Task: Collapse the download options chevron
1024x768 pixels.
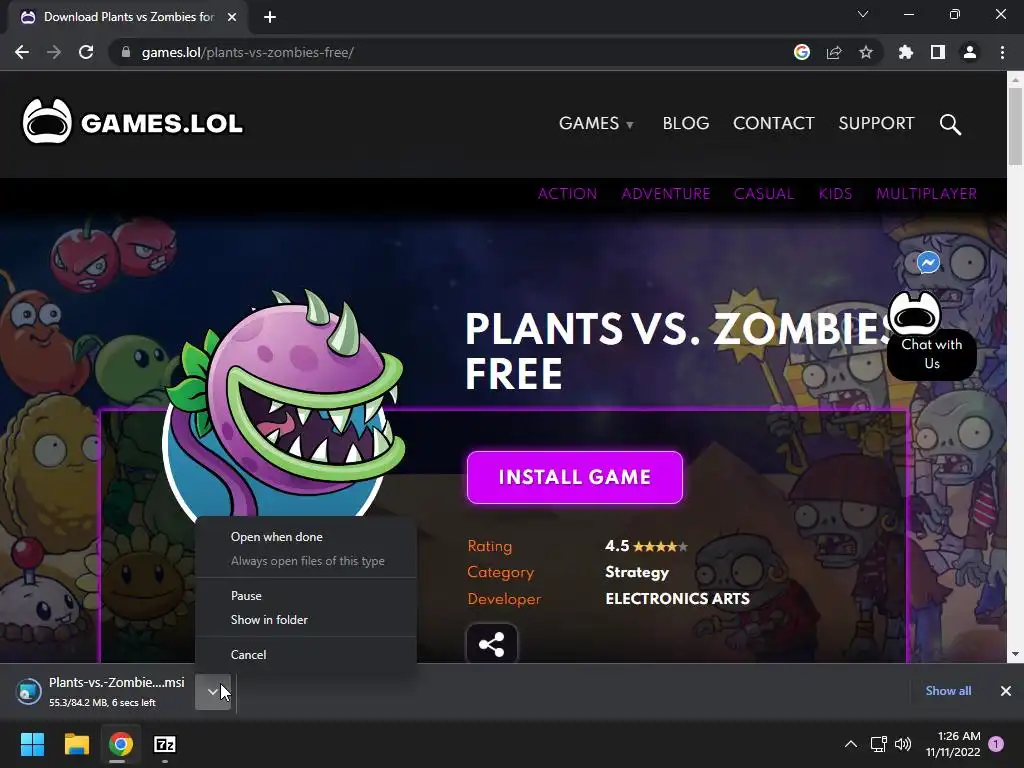Action: click(213, 692)
